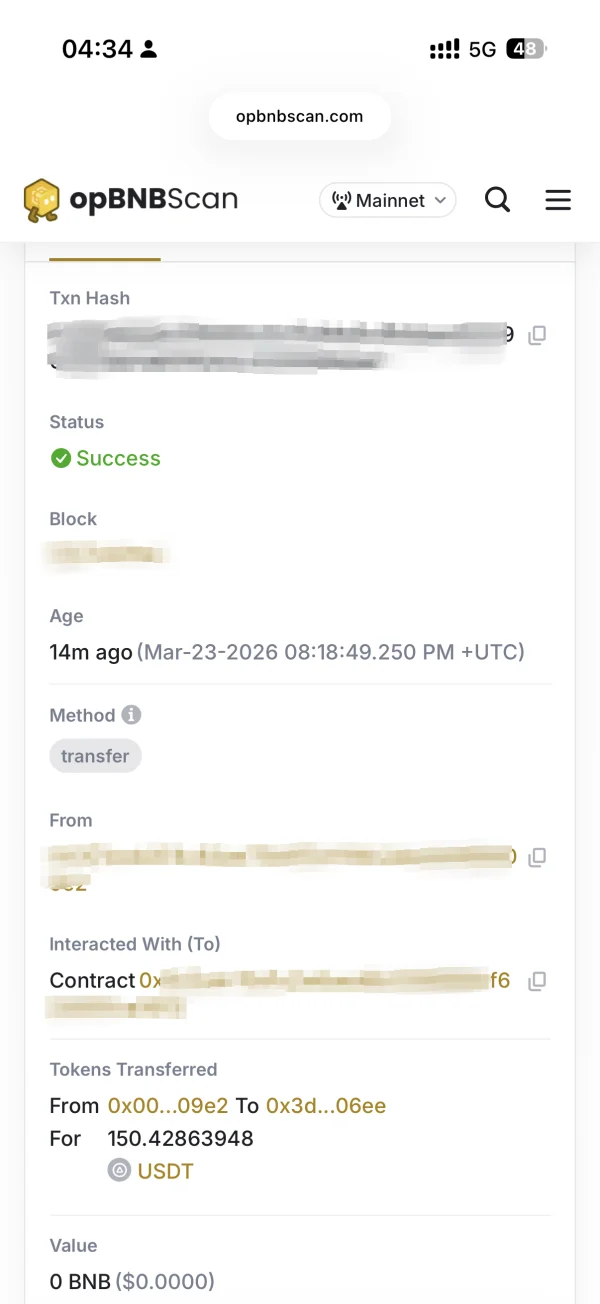Viewport: 600px width, 1304px height.
Task: Click the From address link
Action: tap(280, 858)
